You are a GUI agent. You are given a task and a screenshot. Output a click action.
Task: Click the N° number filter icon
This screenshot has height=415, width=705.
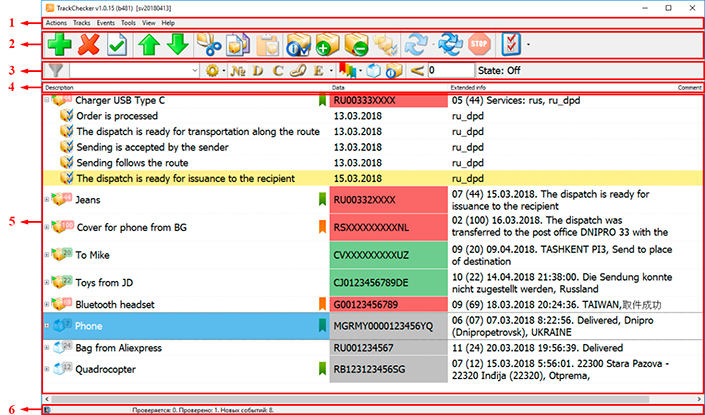(238, 73)
